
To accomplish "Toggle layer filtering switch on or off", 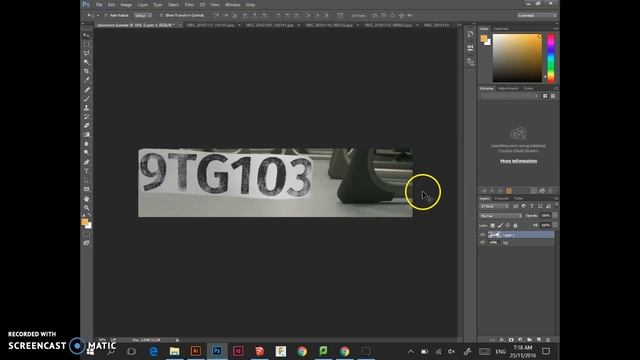I will coord(556,206).
